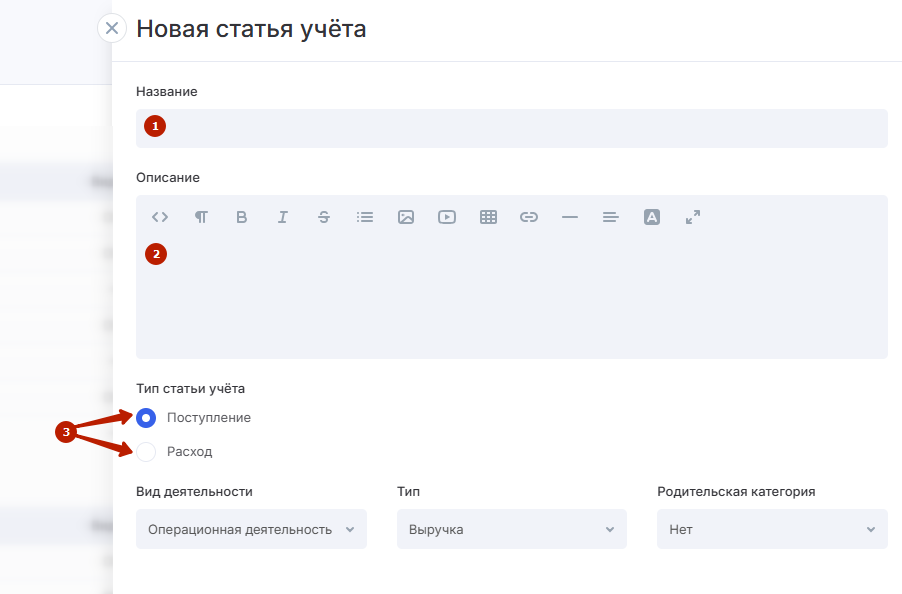Apply strikethrough formatting in description
The height and width of the screenshot is (594, 902).
tap(324, 217)
